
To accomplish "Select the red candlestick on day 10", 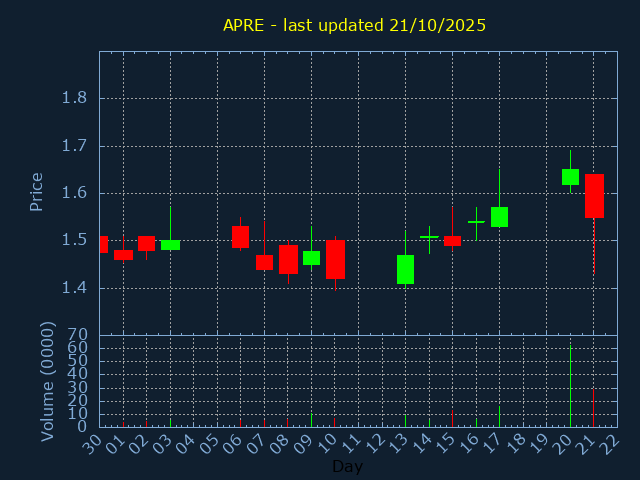I will click(x=335, y=259).
